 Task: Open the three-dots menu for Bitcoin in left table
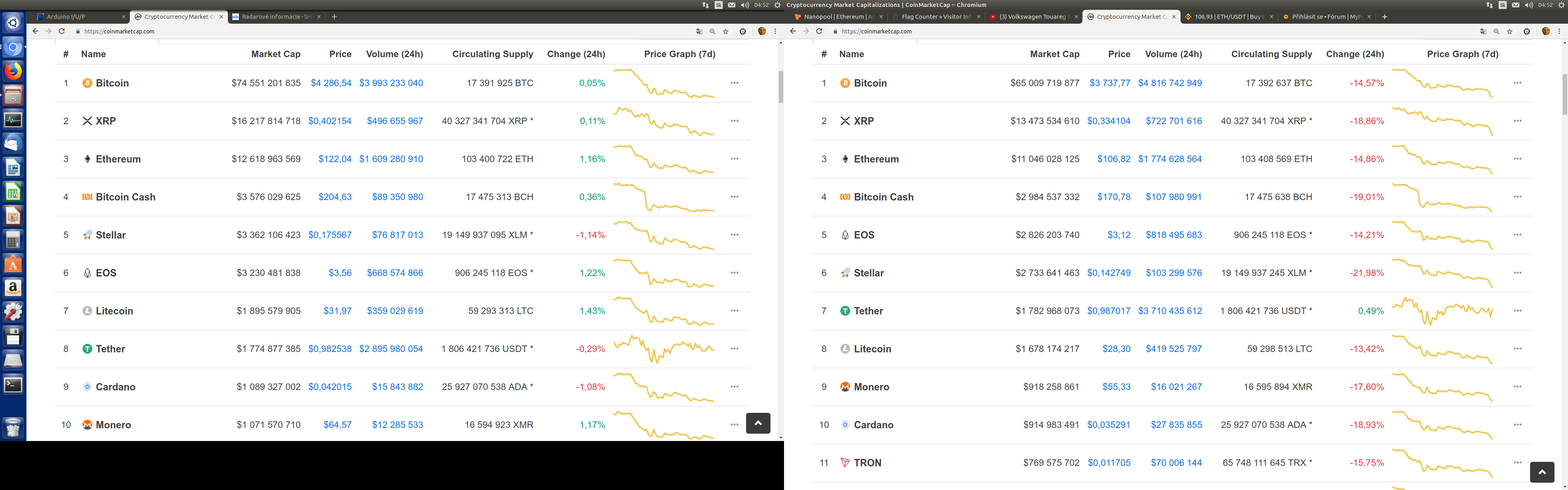(x=734, y=83)
